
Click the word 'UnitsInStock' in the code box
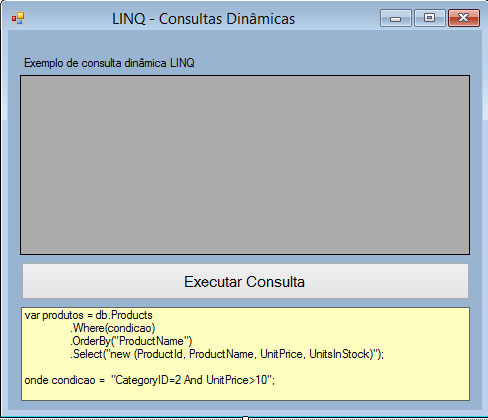pos(341,354)
